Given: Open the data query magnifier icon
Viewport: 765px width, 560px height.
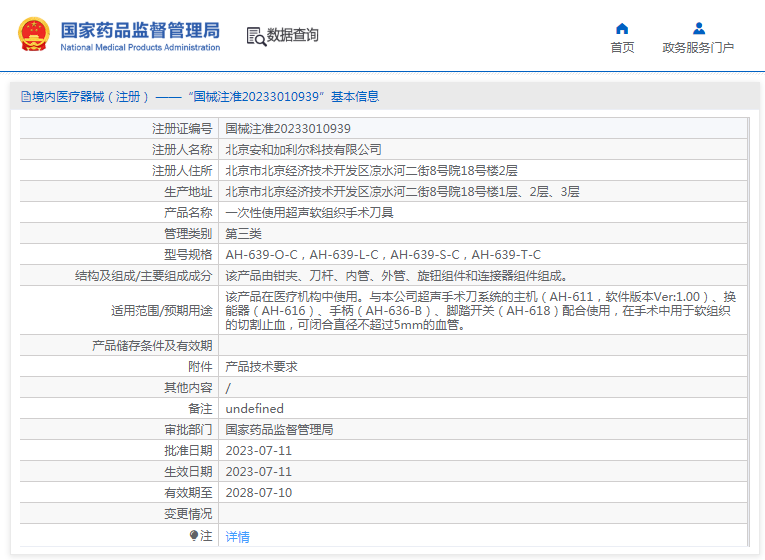Looking at the screenshot, I should [256, 37].
